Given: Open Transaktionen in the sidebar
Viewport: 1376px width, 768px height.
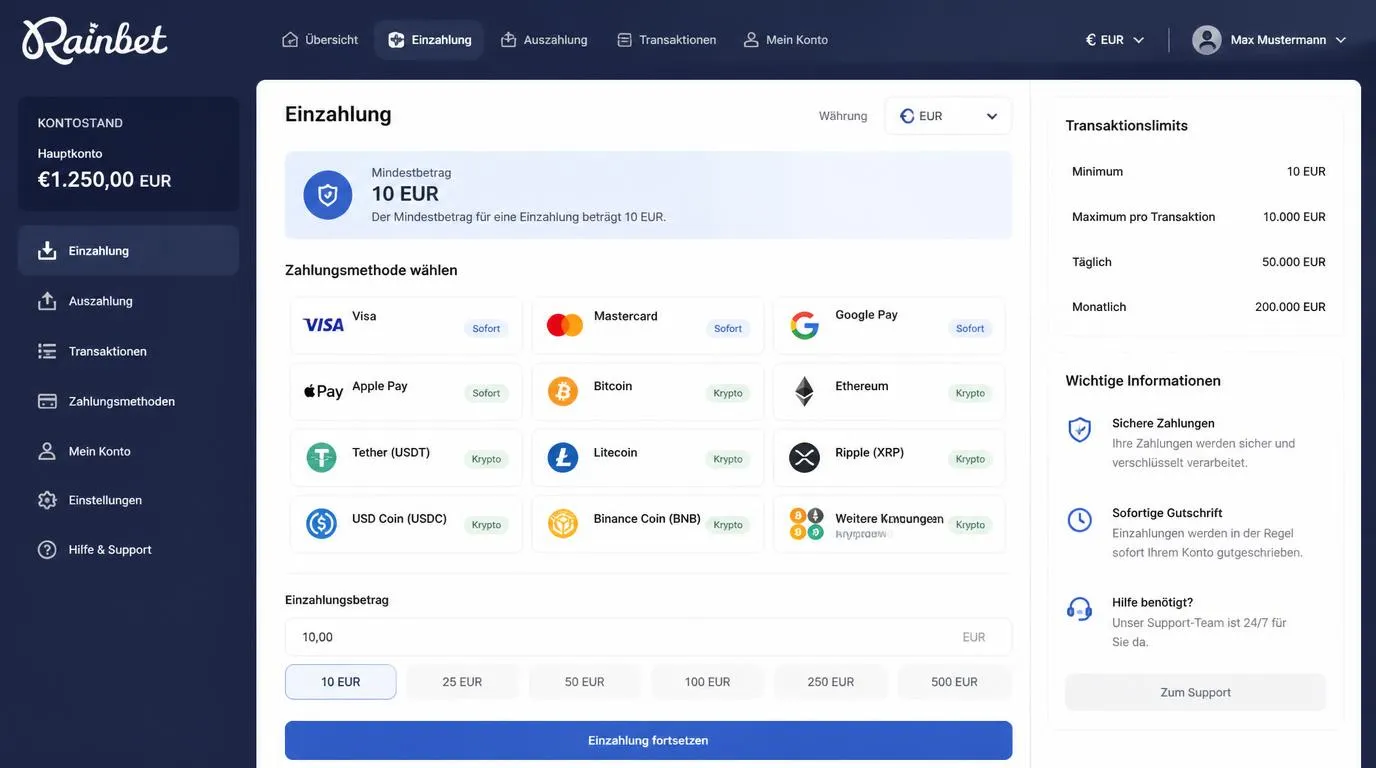Looking at the screenshot, I should click(128, 351).
